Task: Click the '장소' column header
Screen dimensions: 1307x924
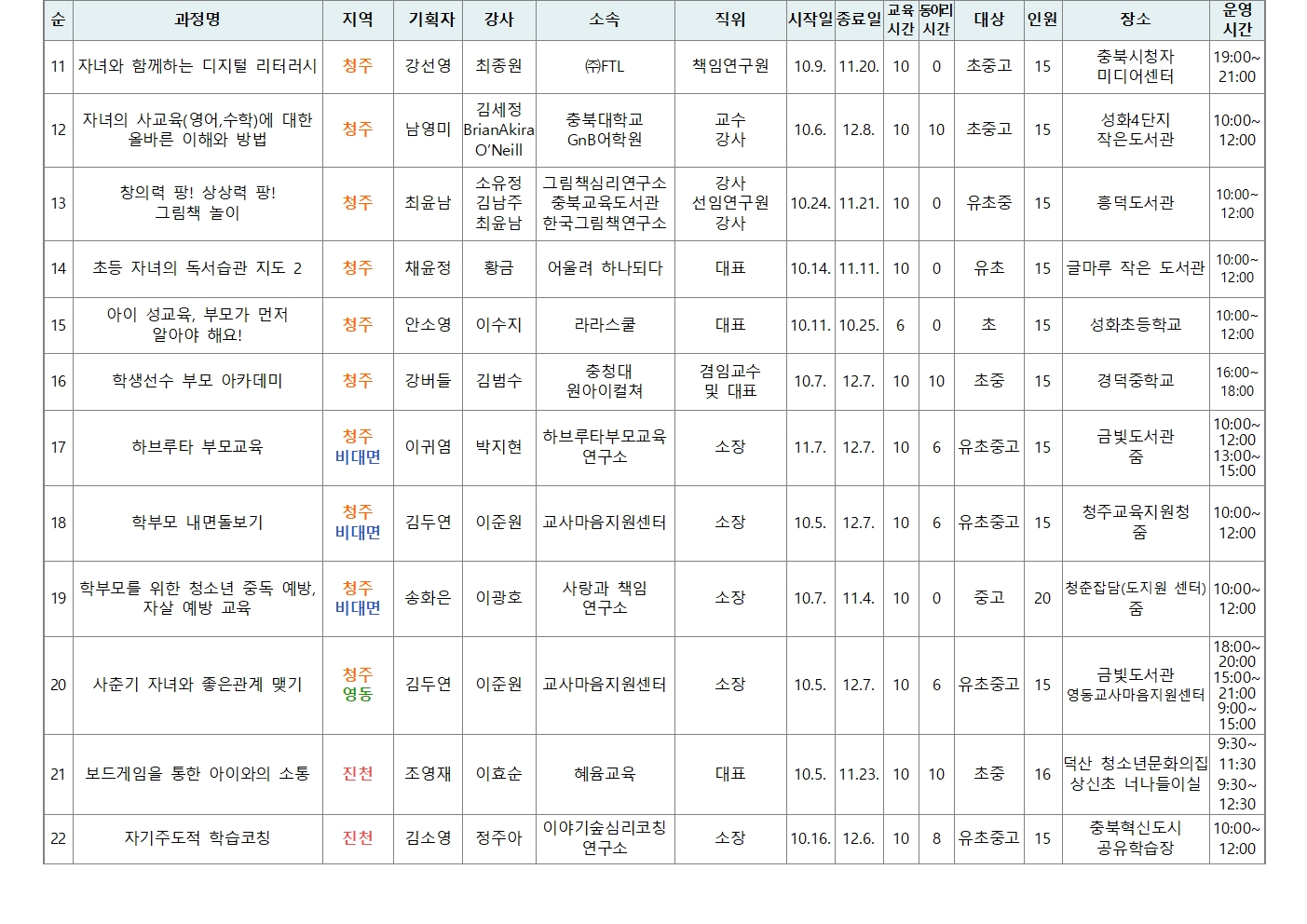Action: pyautogui.click(x=1135, y=20)
